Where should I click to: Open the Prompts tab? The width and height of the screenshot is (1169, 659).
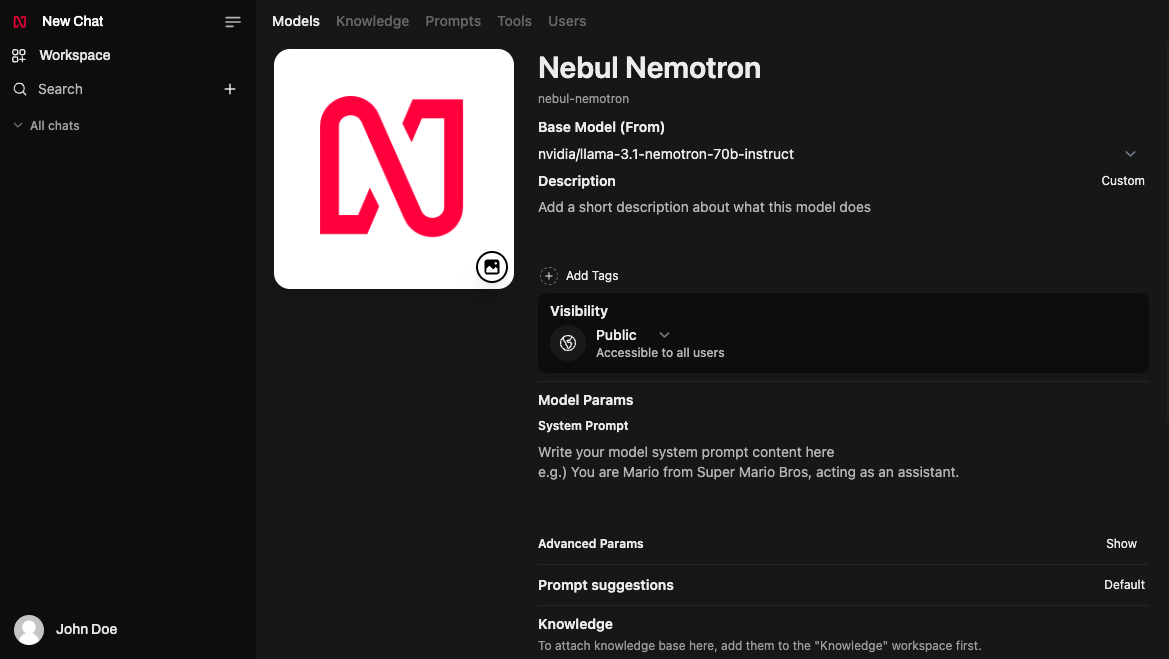453,22
